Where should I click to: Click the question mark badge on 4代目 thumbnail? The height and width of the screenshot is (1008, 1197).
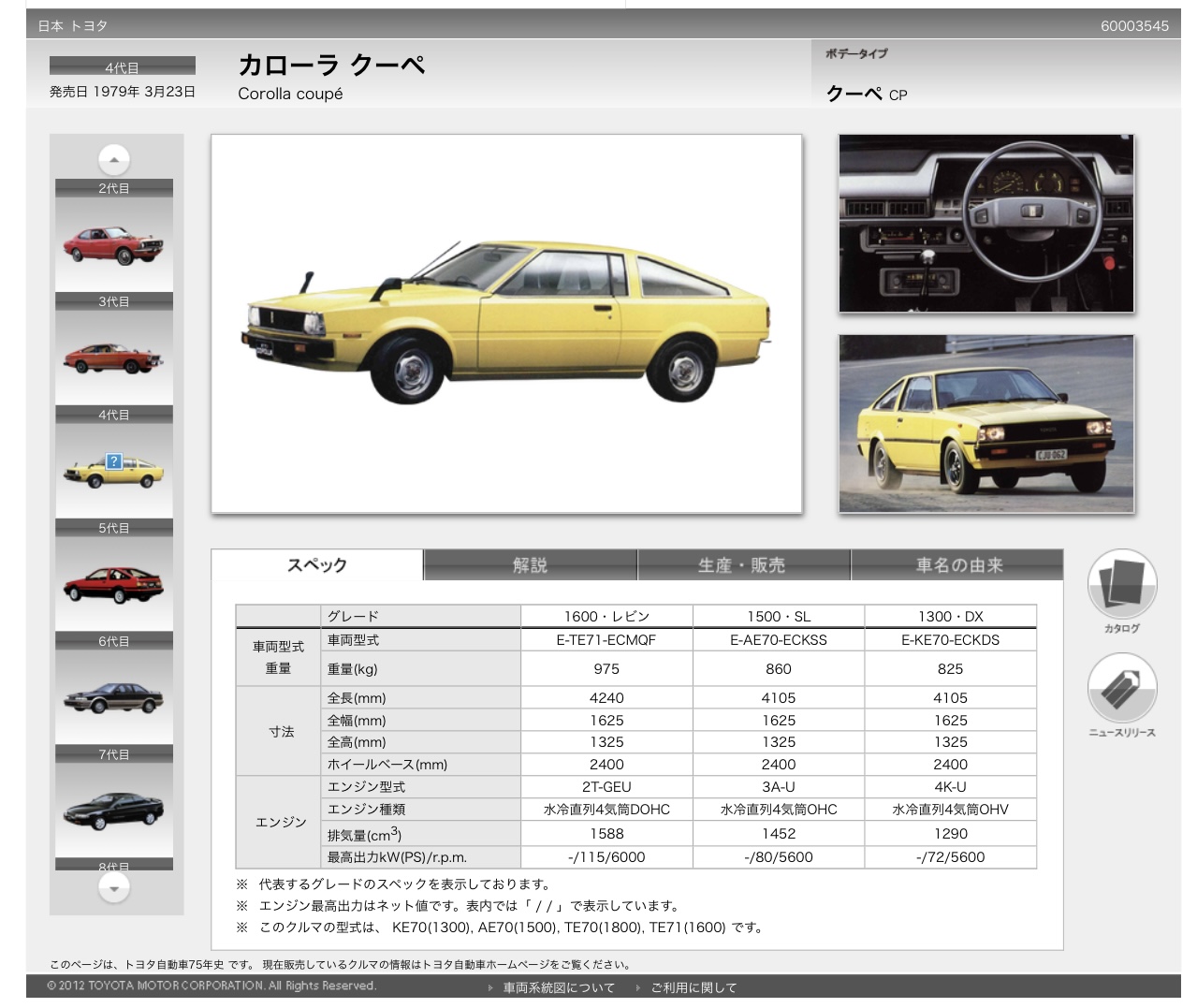114,460
